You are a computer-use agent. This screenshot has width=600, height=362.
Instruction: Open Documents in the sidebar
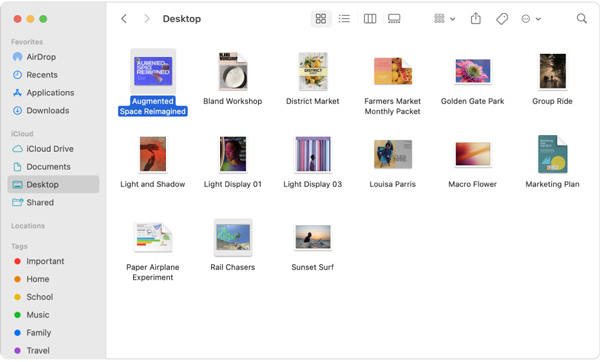(53, 167)
